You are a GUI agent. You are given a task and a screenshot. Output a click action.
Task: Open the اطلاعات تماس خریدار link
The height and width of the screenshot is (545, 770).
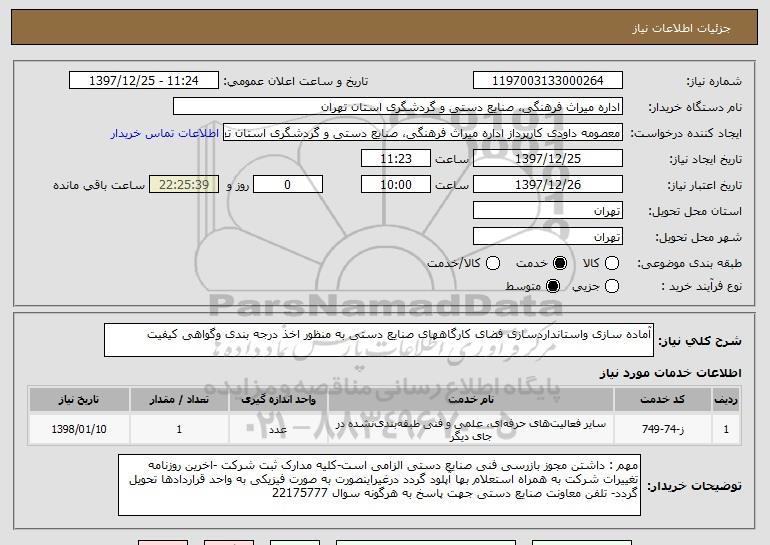tap(165, 133)
